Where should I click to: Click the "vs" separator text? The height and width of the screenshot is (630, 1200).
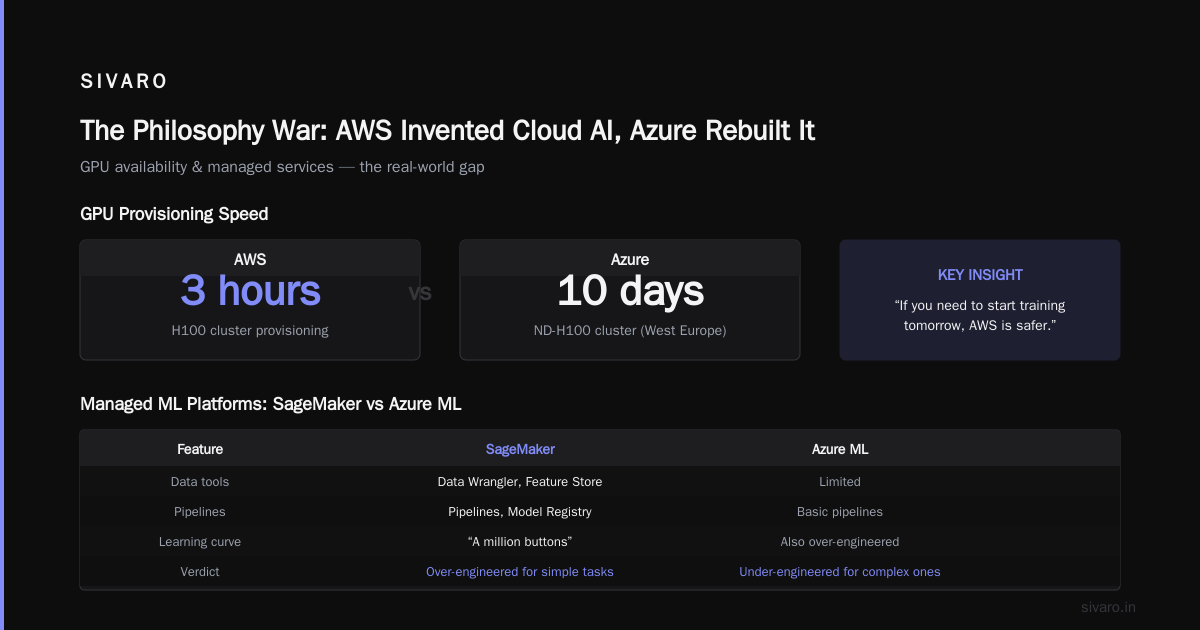(420, 294)
